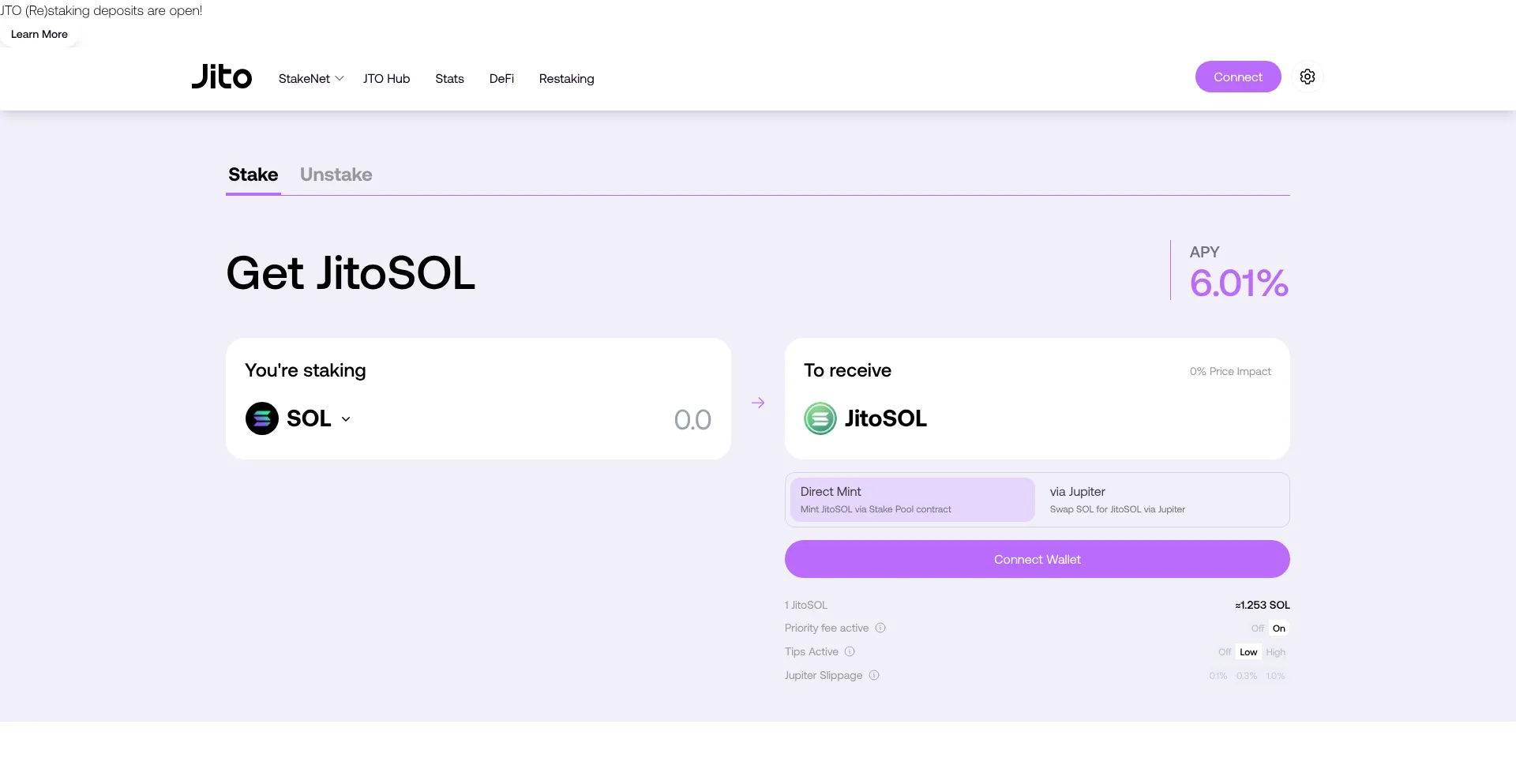Click the '1 JitoSOL' label

[x=806, y=606]
